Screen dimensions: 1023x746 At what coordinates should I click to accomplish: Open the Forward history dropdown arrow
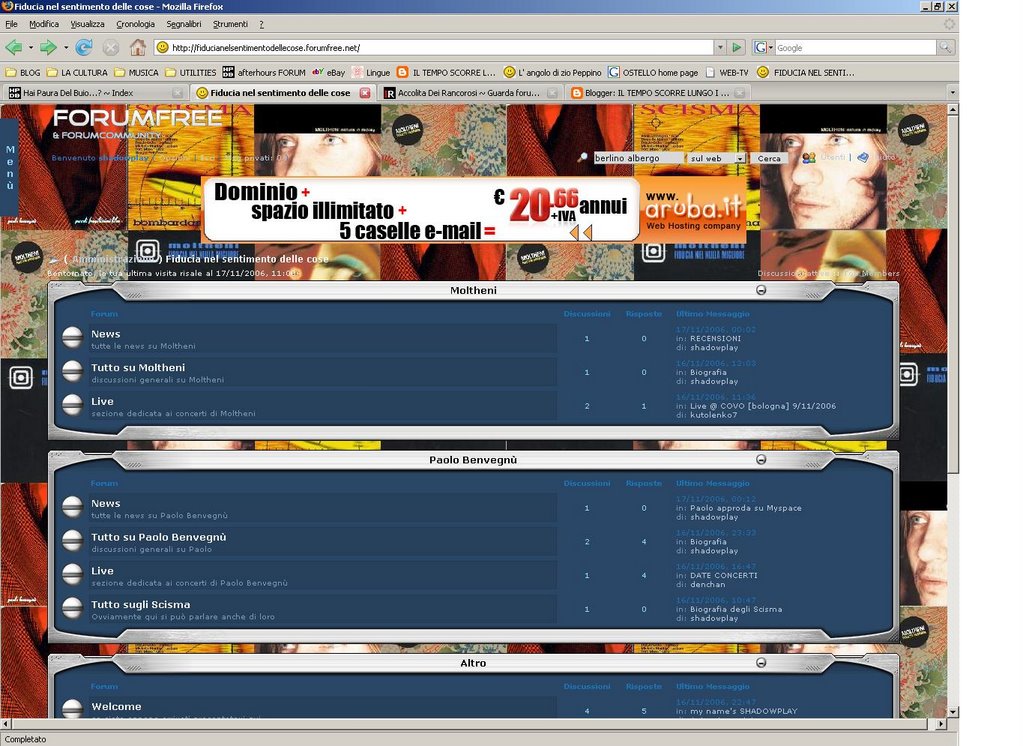[x=66, y=48]
